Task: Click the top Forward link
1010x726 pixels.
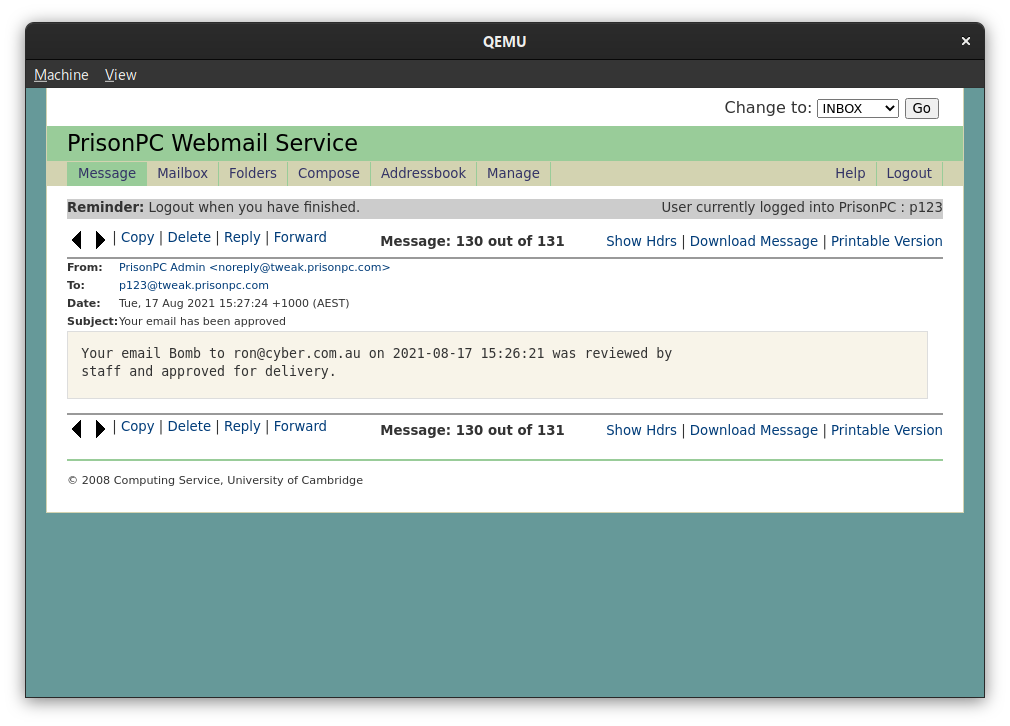Action: (300, 237)
